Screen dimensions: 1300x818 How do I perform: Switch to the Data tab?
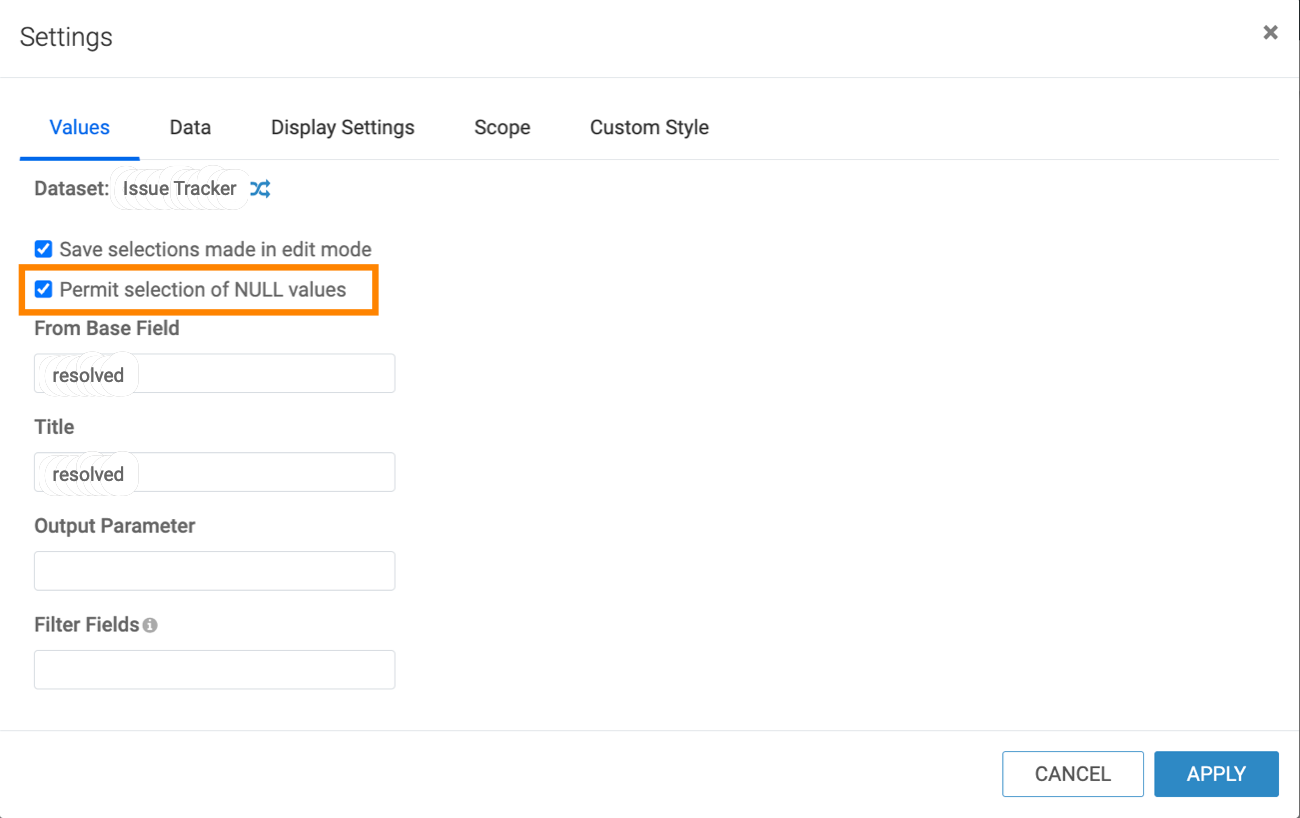pyautogui.click(x=190, y=128)
